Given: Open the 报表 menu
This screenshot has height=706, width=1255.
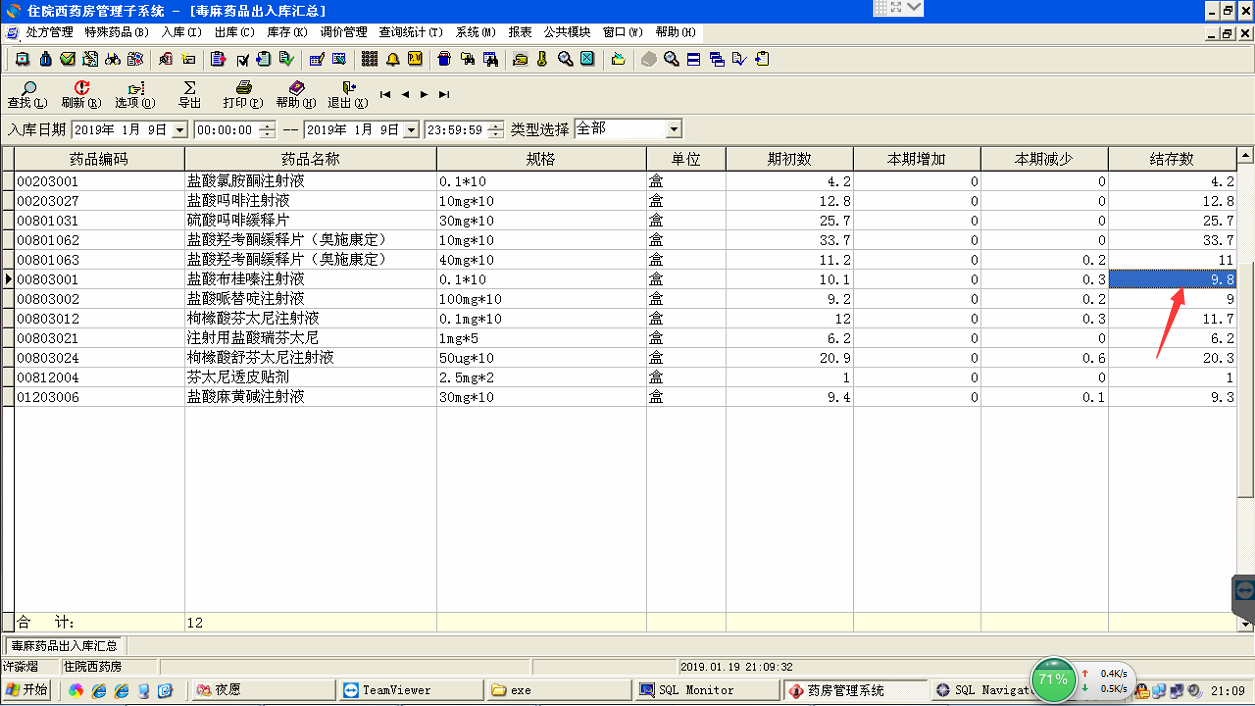Looking at the screenshot, I should click(x=520, y=32).
